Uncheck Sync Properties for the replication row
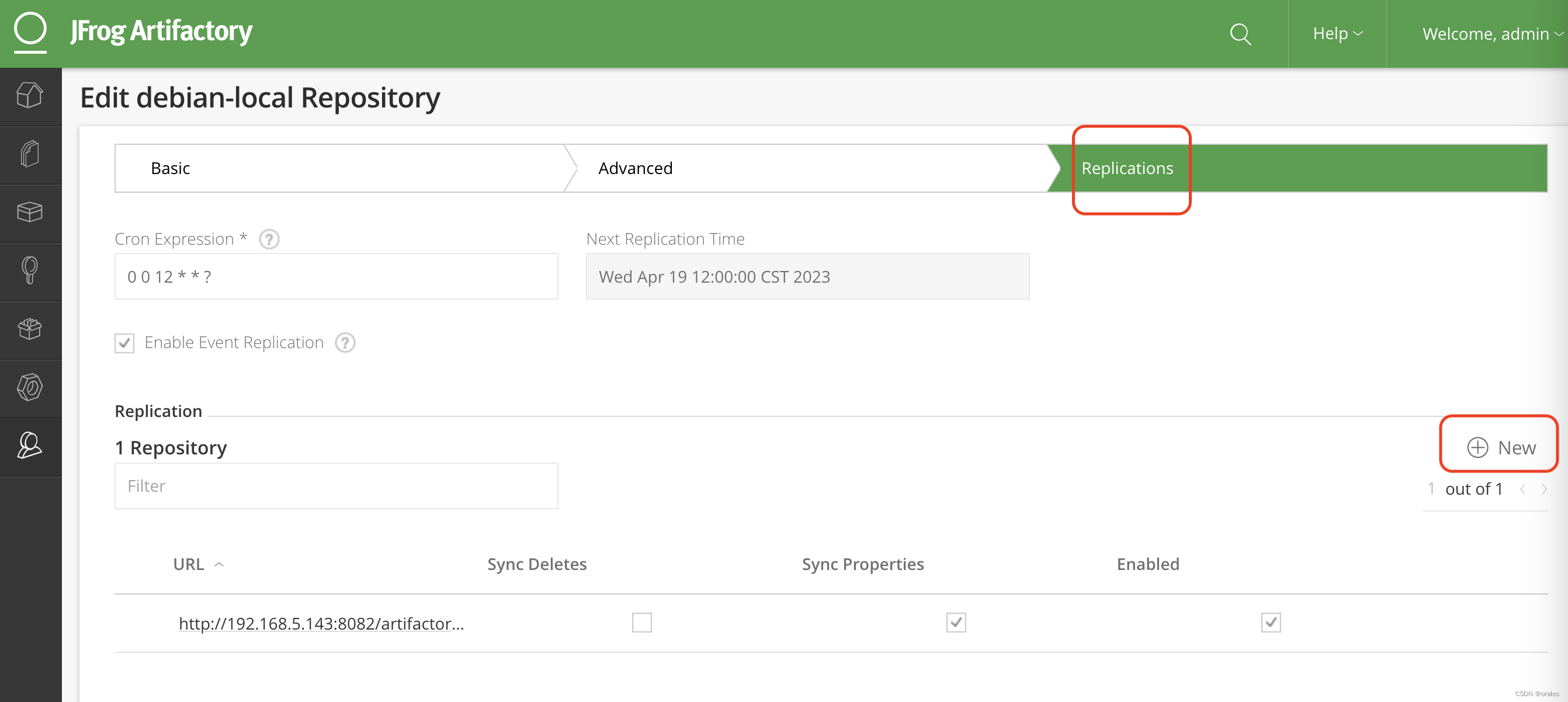 [956, 623]
